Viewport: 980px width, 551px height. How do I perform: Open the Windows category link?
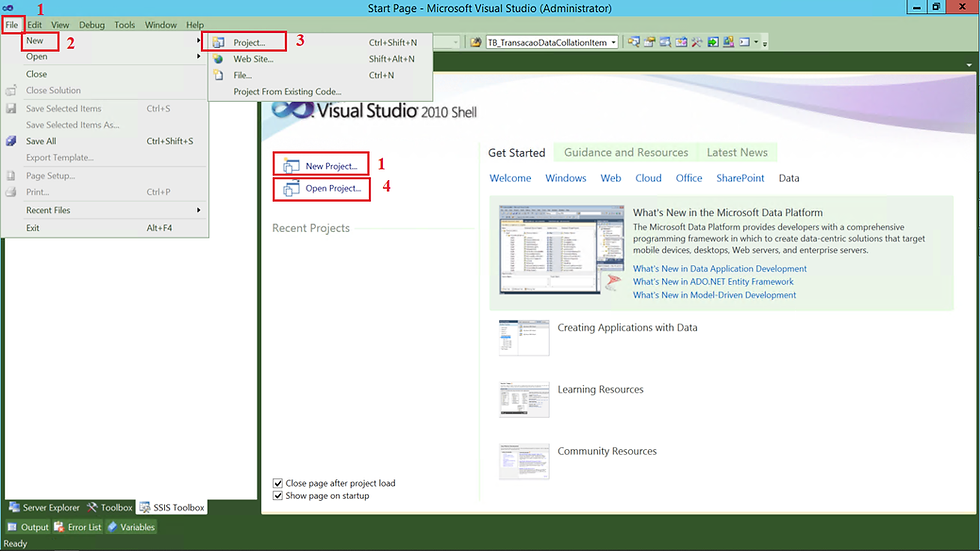[x=566, y=178]
